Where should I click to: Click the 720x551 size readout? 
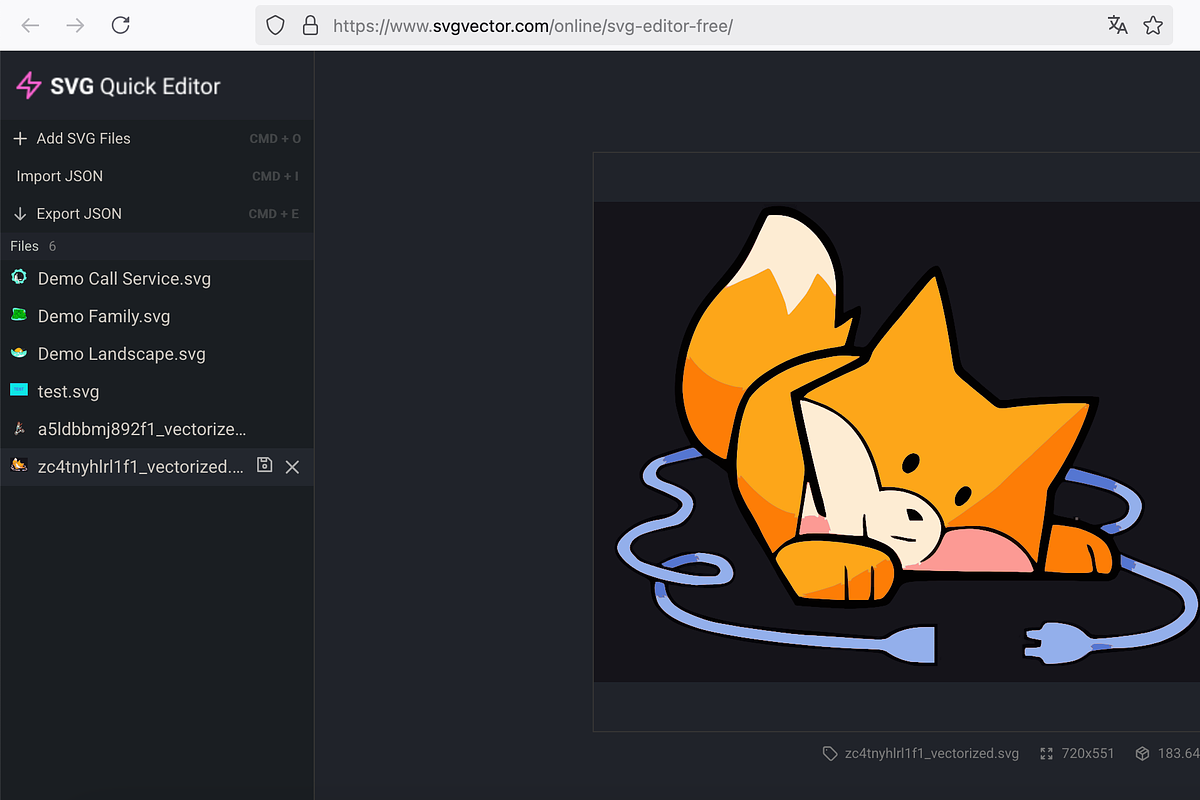pos(1088,754)
